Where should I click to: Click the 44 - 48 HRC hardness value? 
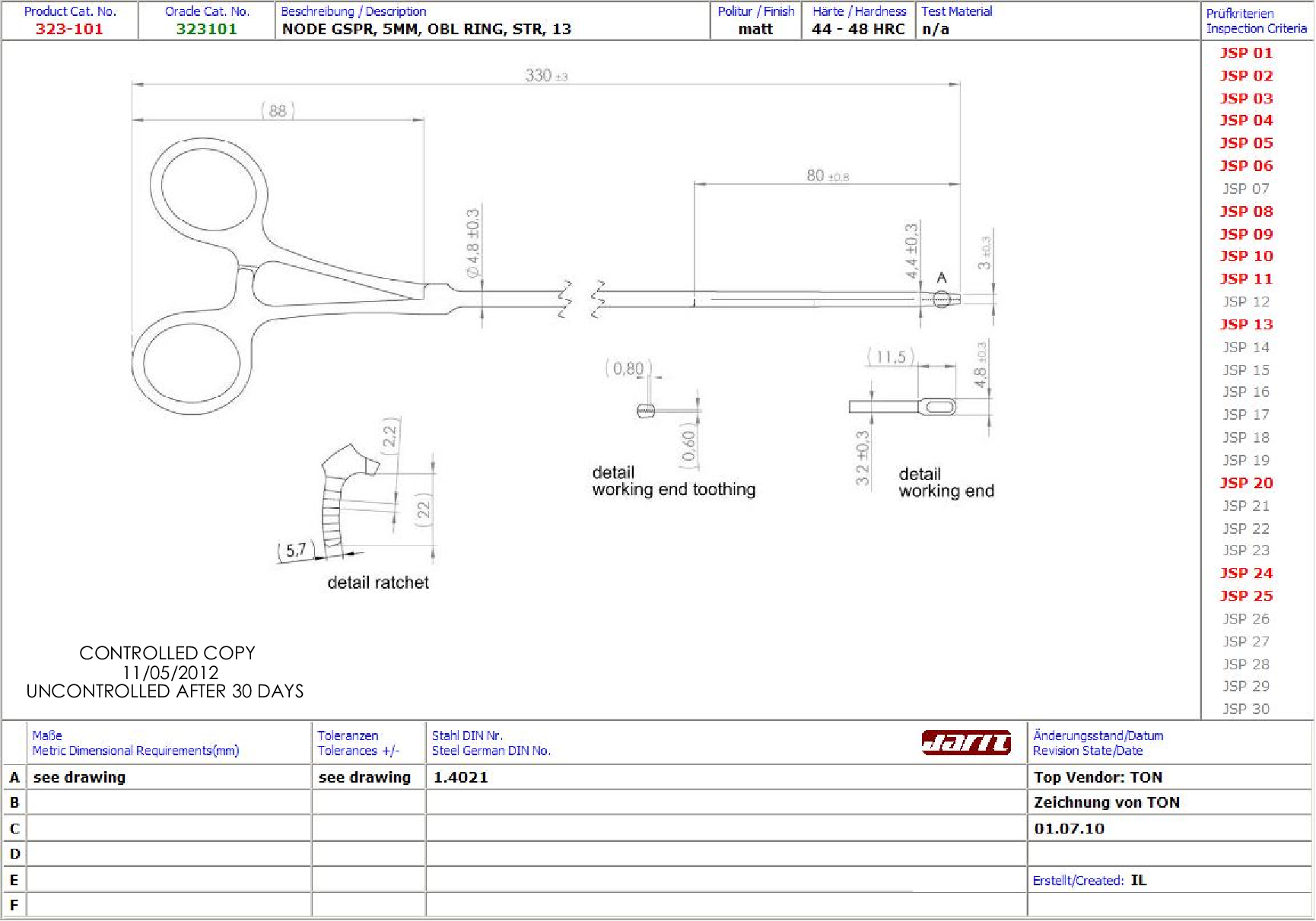tap(858, 29)
